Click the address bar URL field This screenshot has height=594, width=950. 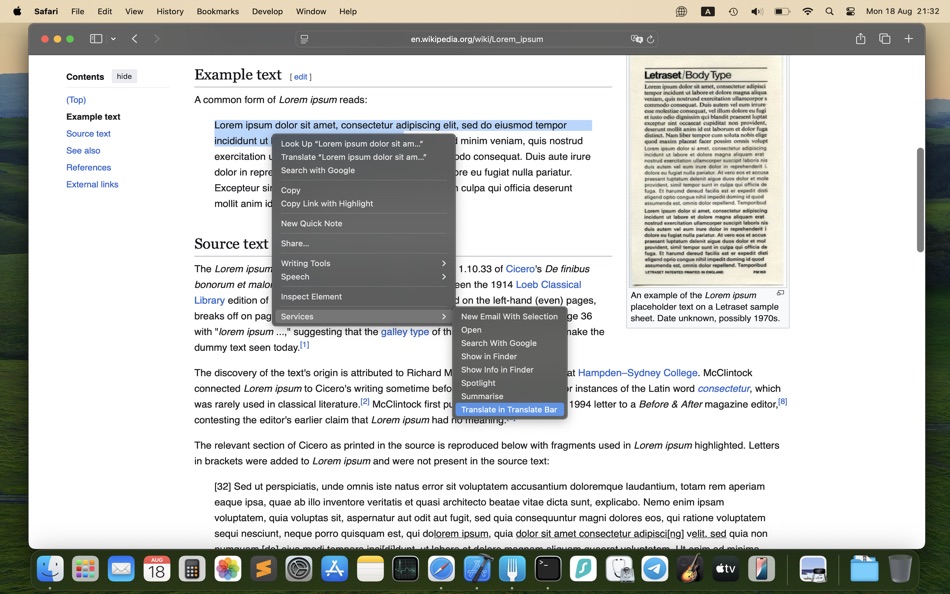[x=476, y=39]
